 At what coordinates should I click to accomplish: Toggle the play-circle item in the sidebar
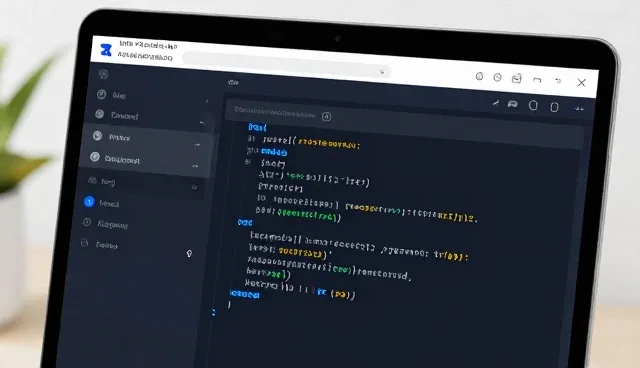(x=107, y=224)
